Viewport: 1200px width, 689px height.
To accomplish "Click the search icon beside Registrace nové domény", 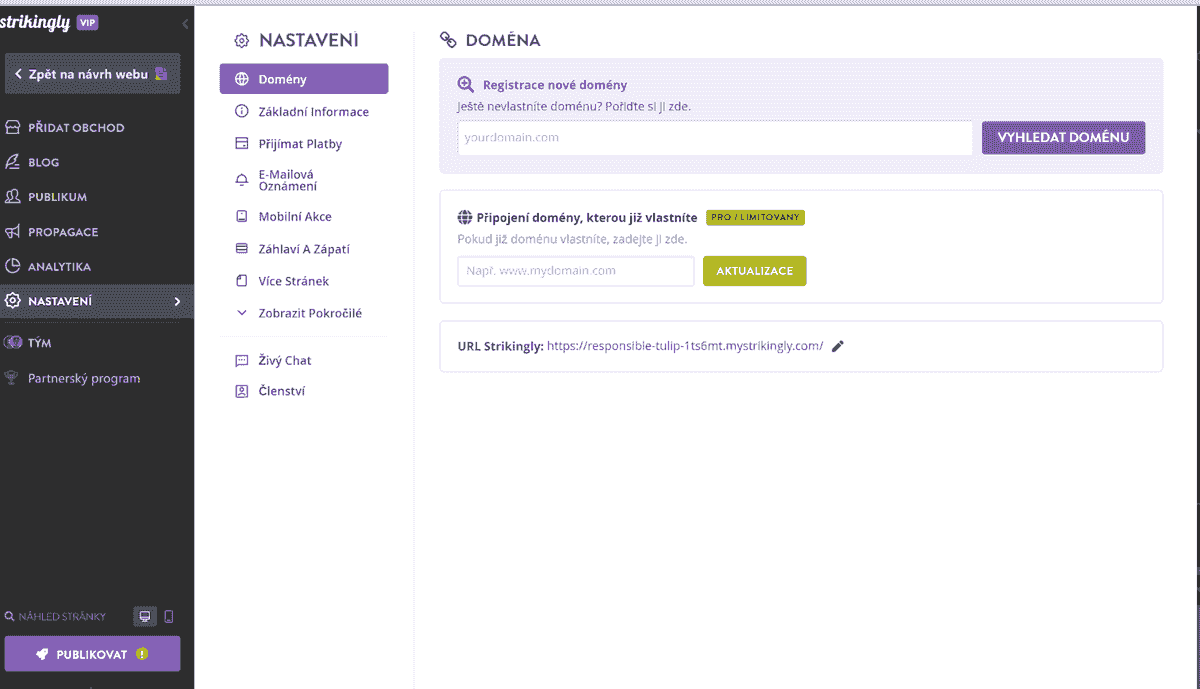I will pyautogui.click(x=466, y=85).
